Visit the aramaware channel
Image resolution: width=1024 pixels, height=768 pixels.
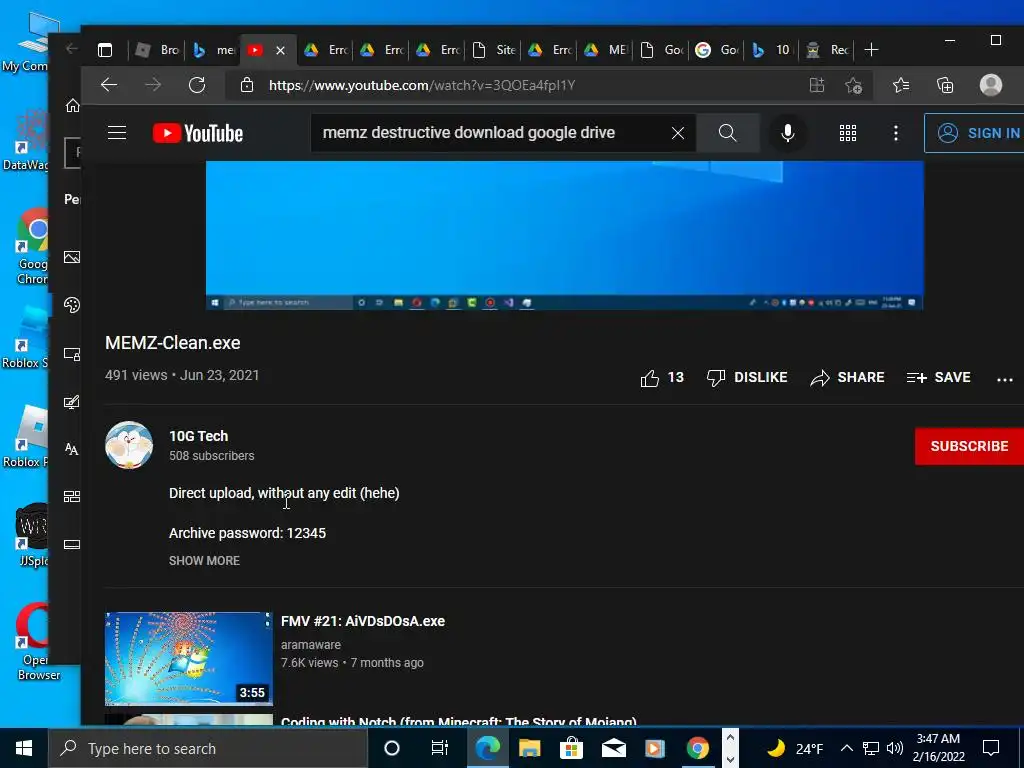[311, 645]
